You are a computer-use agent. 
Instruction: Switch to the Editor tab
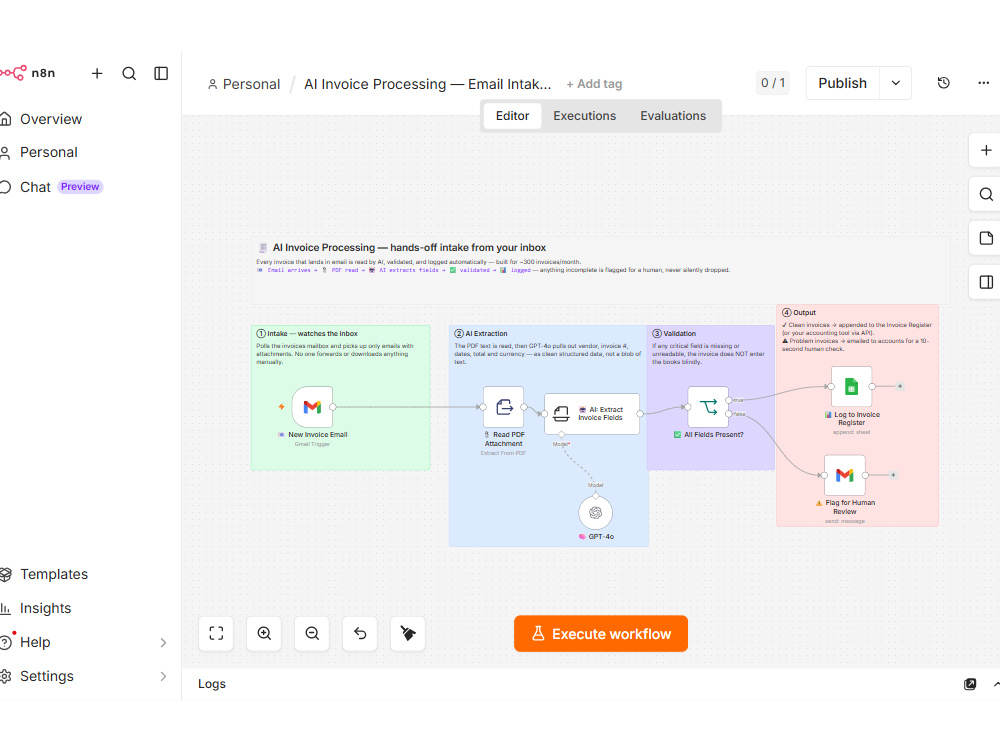[512, 116]
